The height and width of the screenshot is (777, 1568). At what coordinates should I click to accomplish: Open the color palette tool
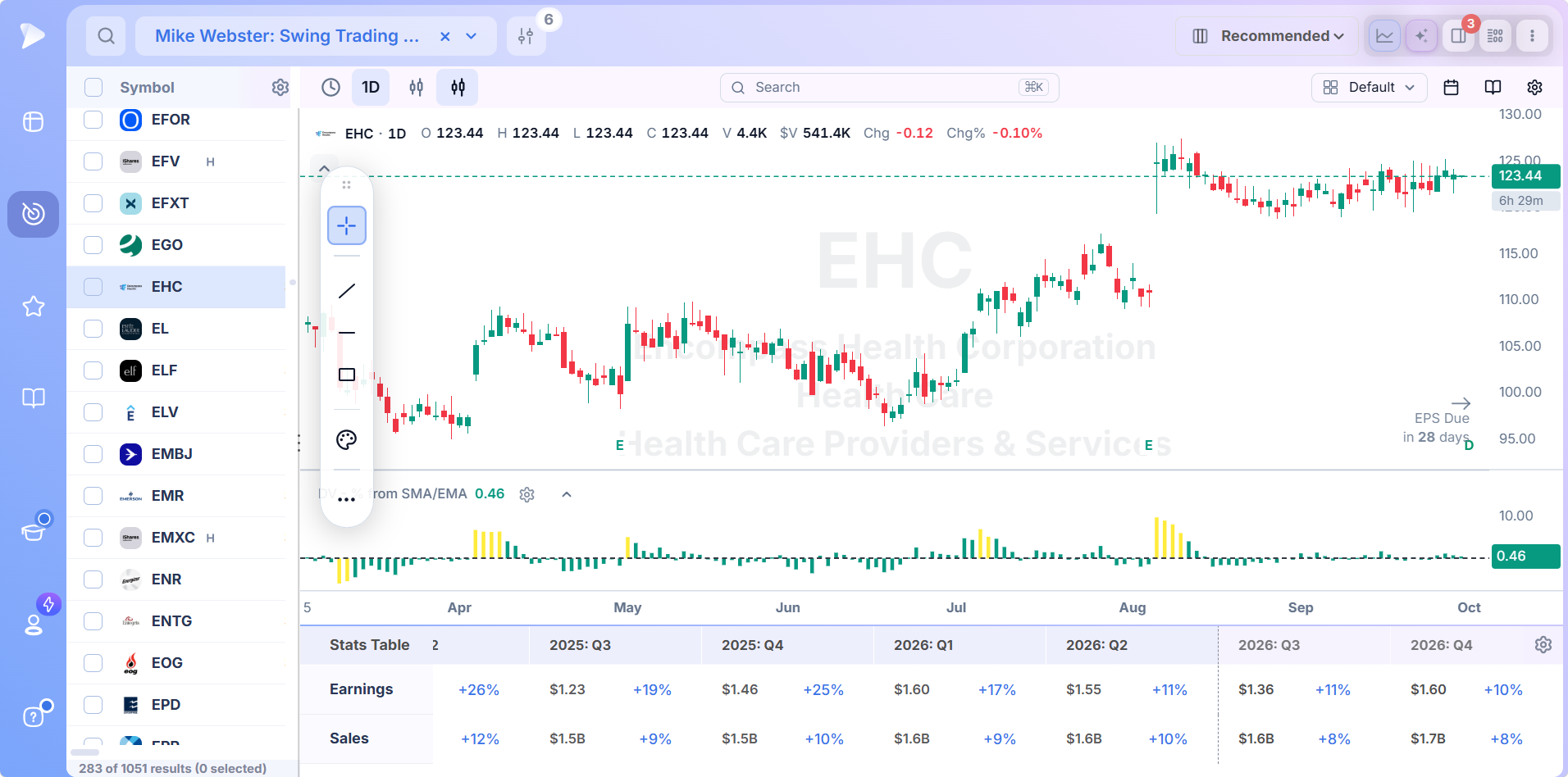pos(347,440)
